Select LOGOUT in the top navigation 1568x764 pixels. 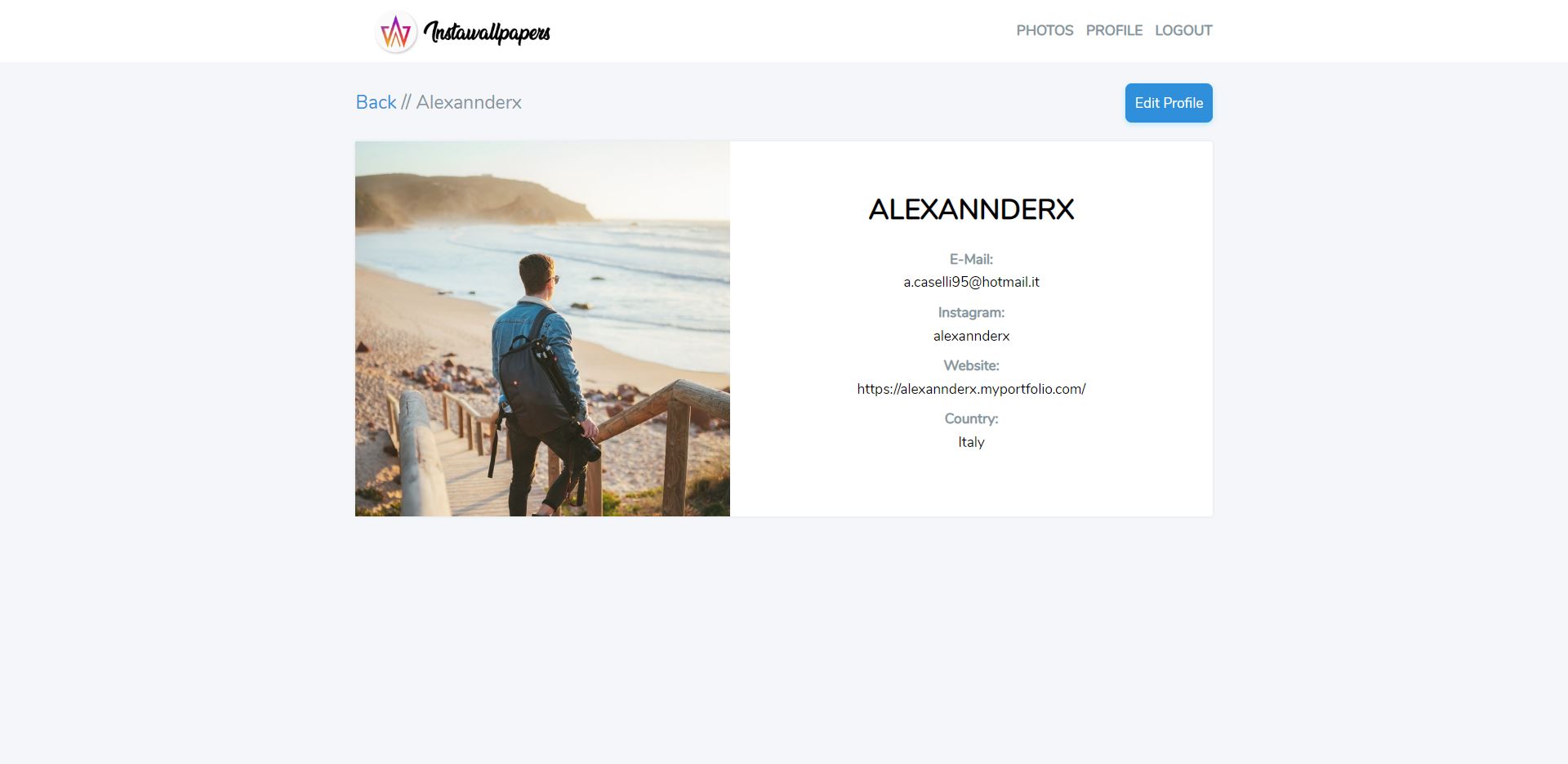coord(1183,30)
